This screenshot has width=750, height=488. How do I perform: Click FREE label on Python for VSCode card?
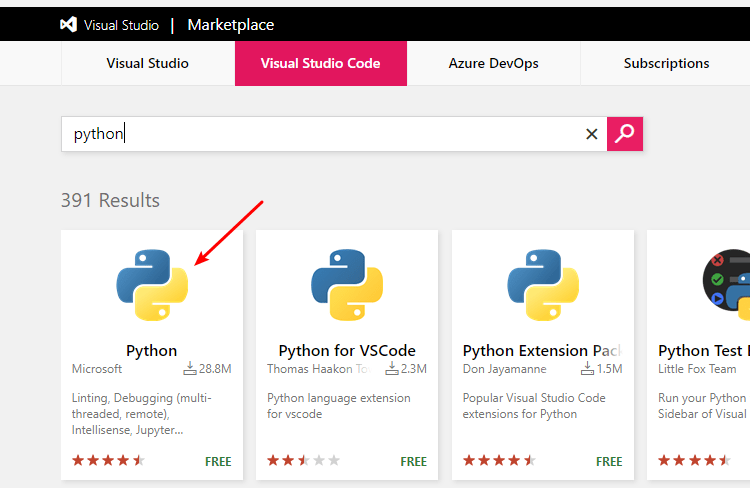(414, 461)
